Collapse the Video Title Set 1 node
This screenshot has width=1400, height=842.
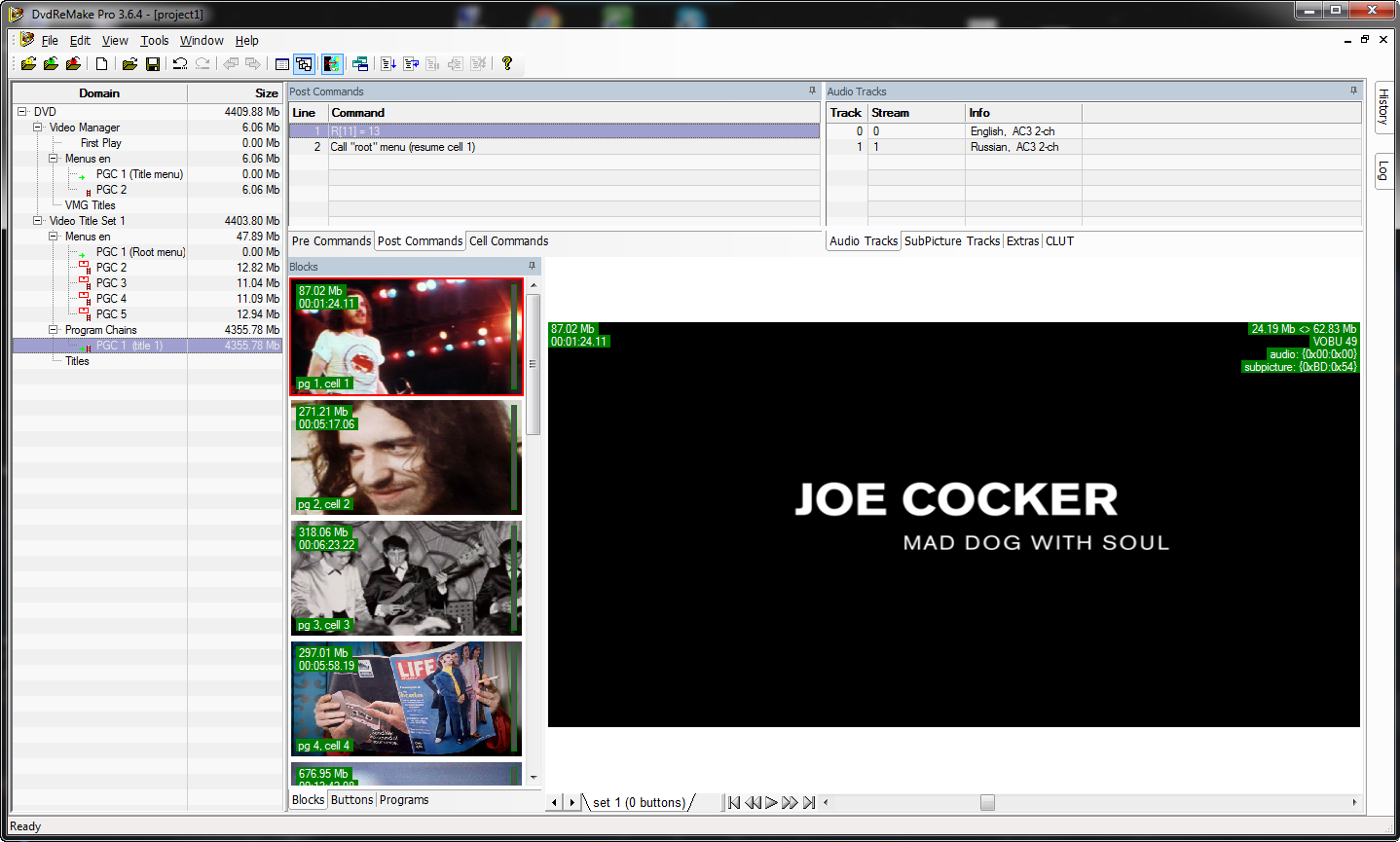coord(38,221)
